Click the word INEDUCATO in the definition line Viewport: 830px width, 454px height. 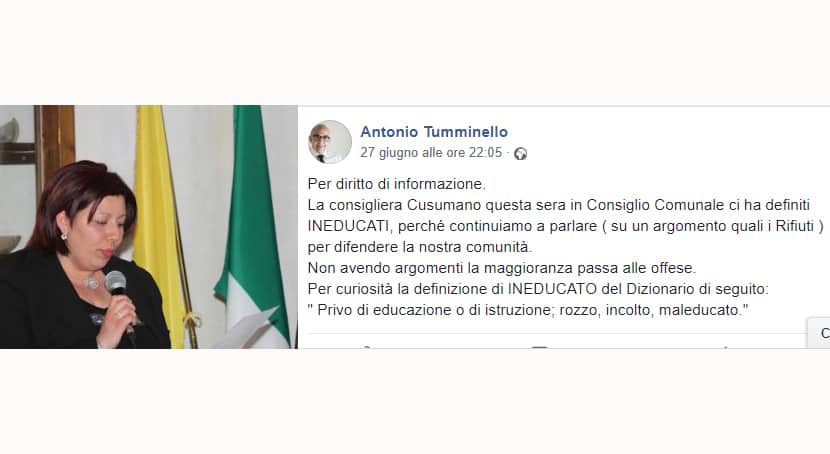[552, 289]
